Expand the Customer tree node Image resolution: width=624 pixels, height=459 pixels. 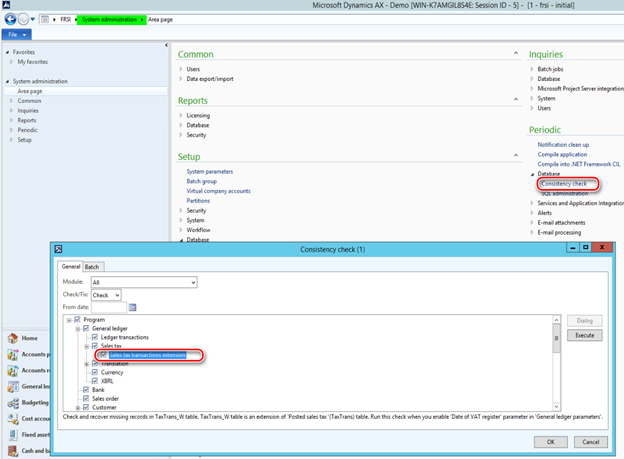[x=78, y=408]
